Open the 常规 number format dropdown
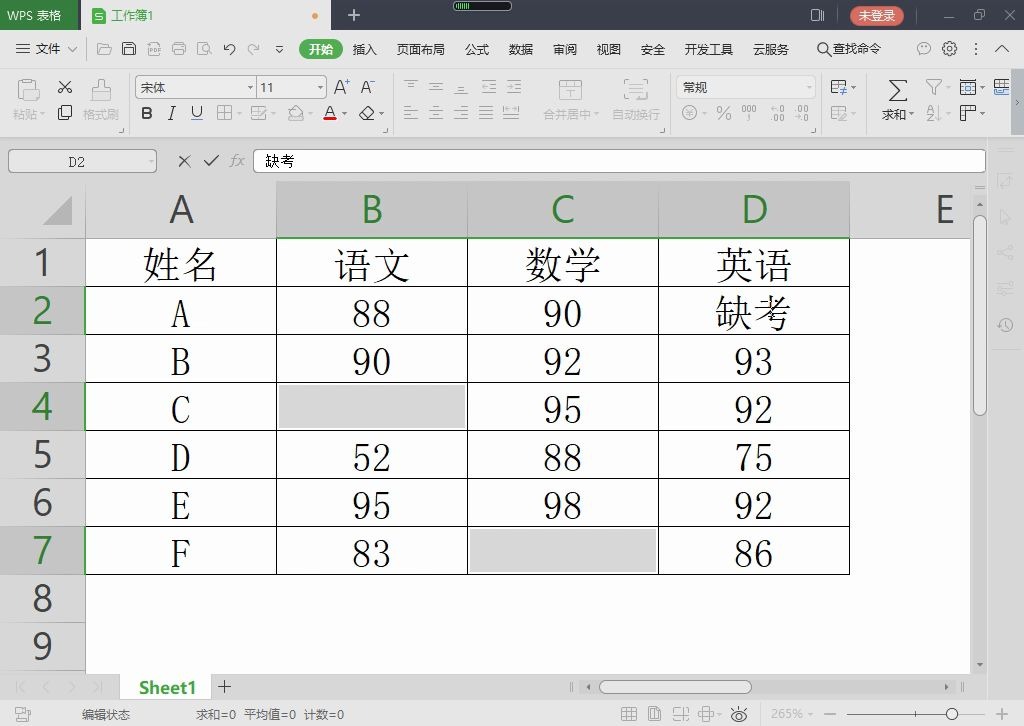The height and width of the screenshot is (726, 1024). (743, 87)
